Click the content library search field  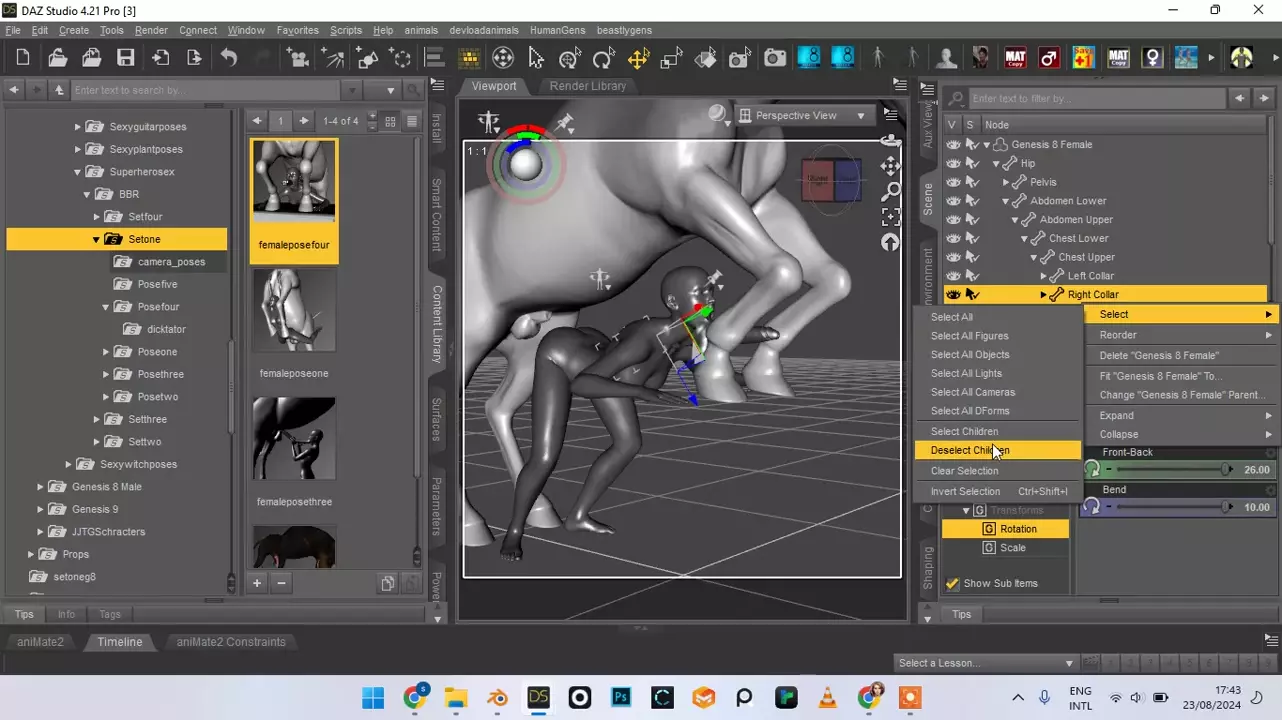tap(205, 90)
